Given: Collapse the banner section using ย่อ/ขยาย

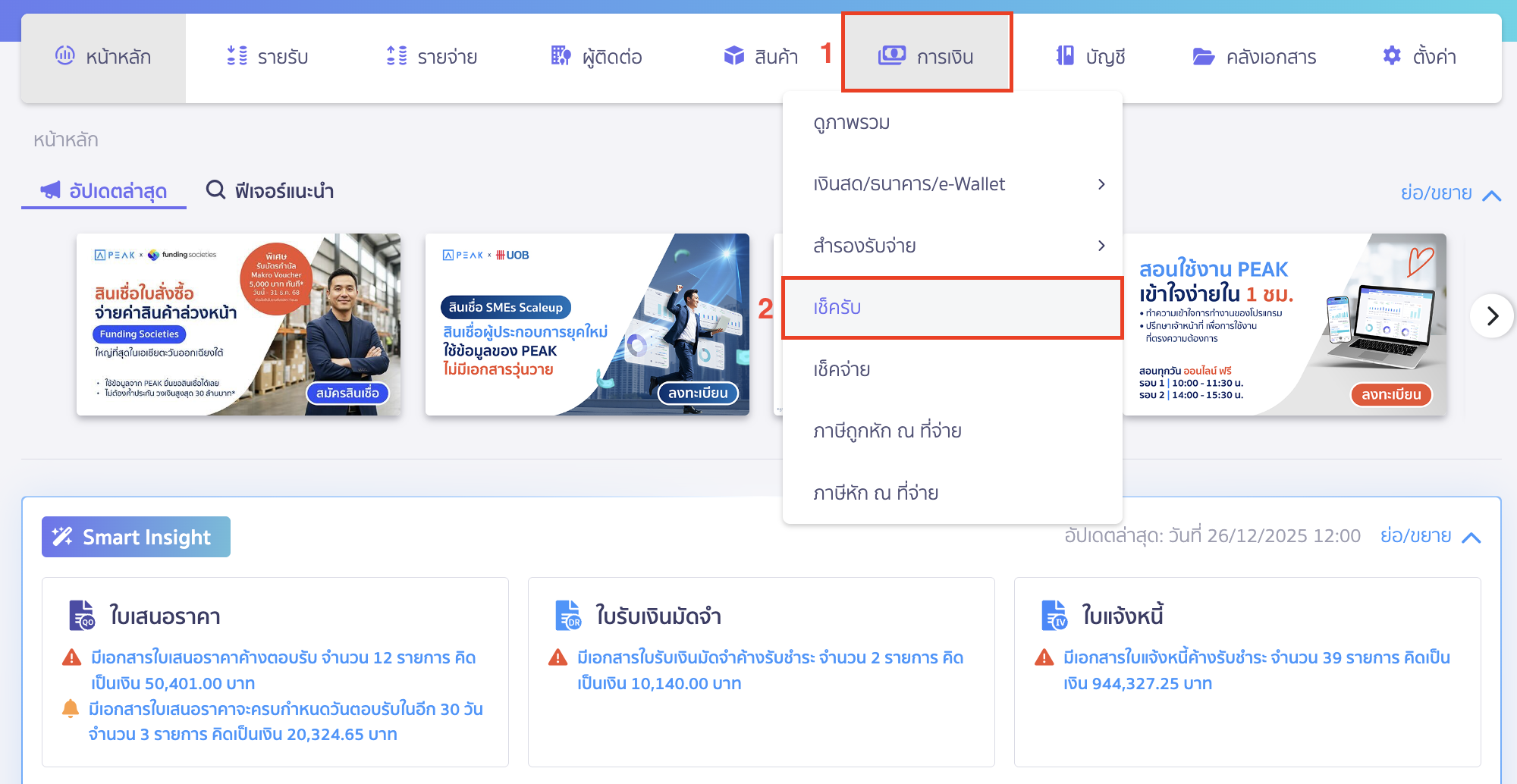Looking at the screenshot, I should (x=1449, y=194).
